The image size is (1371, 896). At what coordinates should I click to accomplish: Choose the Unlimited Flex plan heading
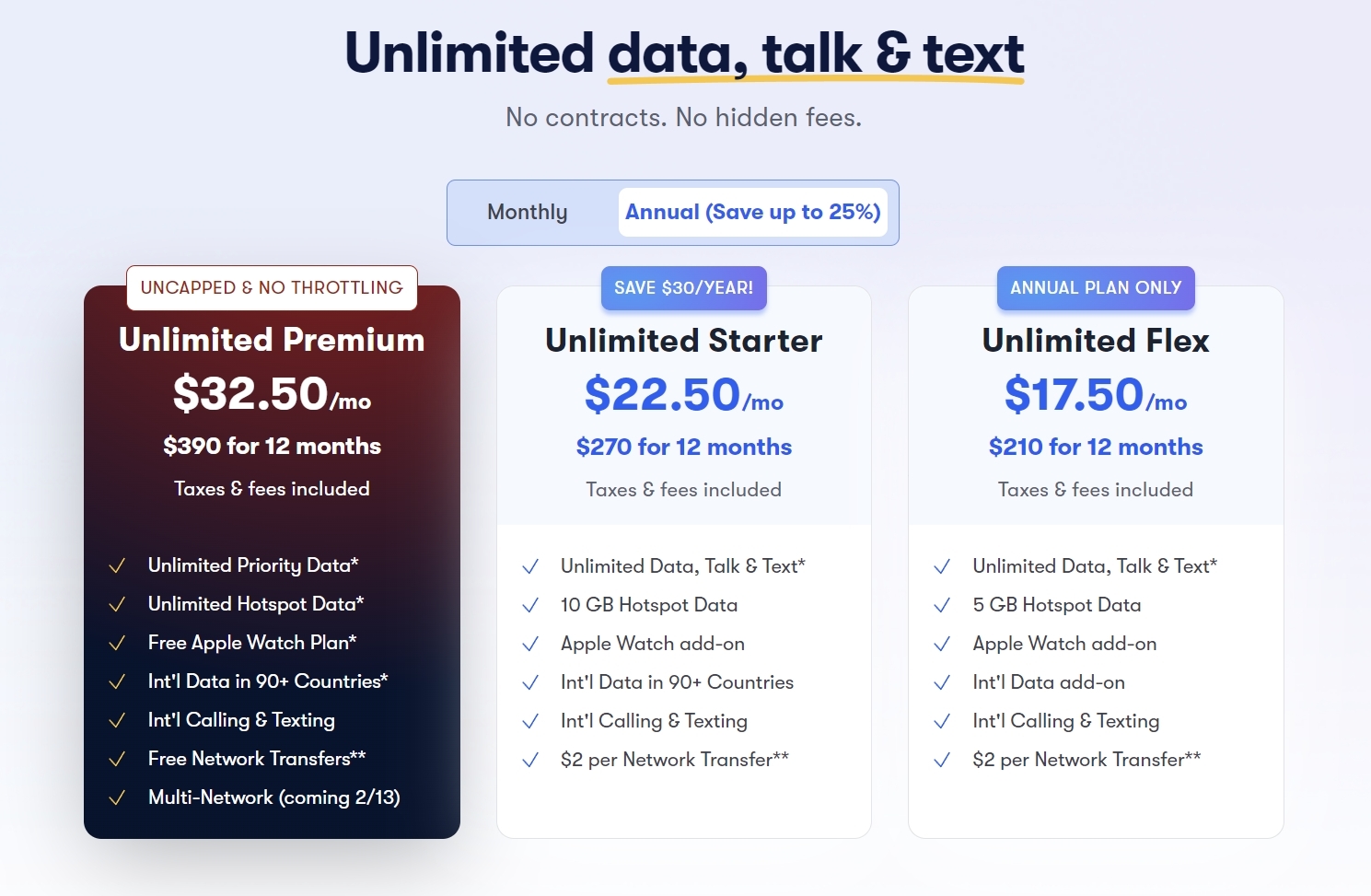click(x=1096, y=341)
